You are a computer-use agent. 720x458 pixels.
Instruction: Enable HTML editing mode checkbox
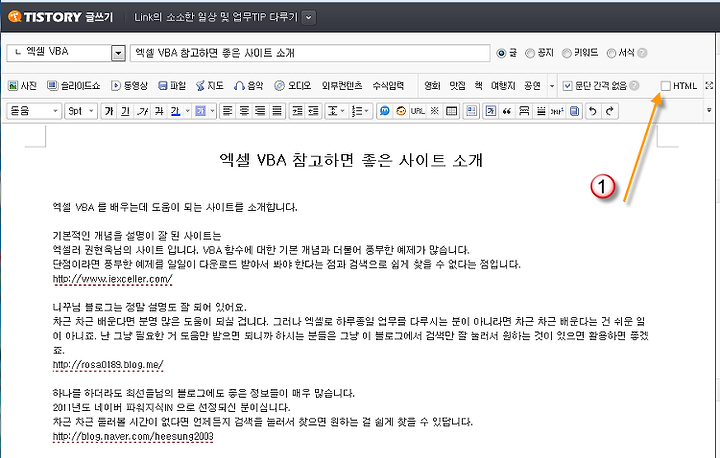pyautogui.click(x=665, y=86)
